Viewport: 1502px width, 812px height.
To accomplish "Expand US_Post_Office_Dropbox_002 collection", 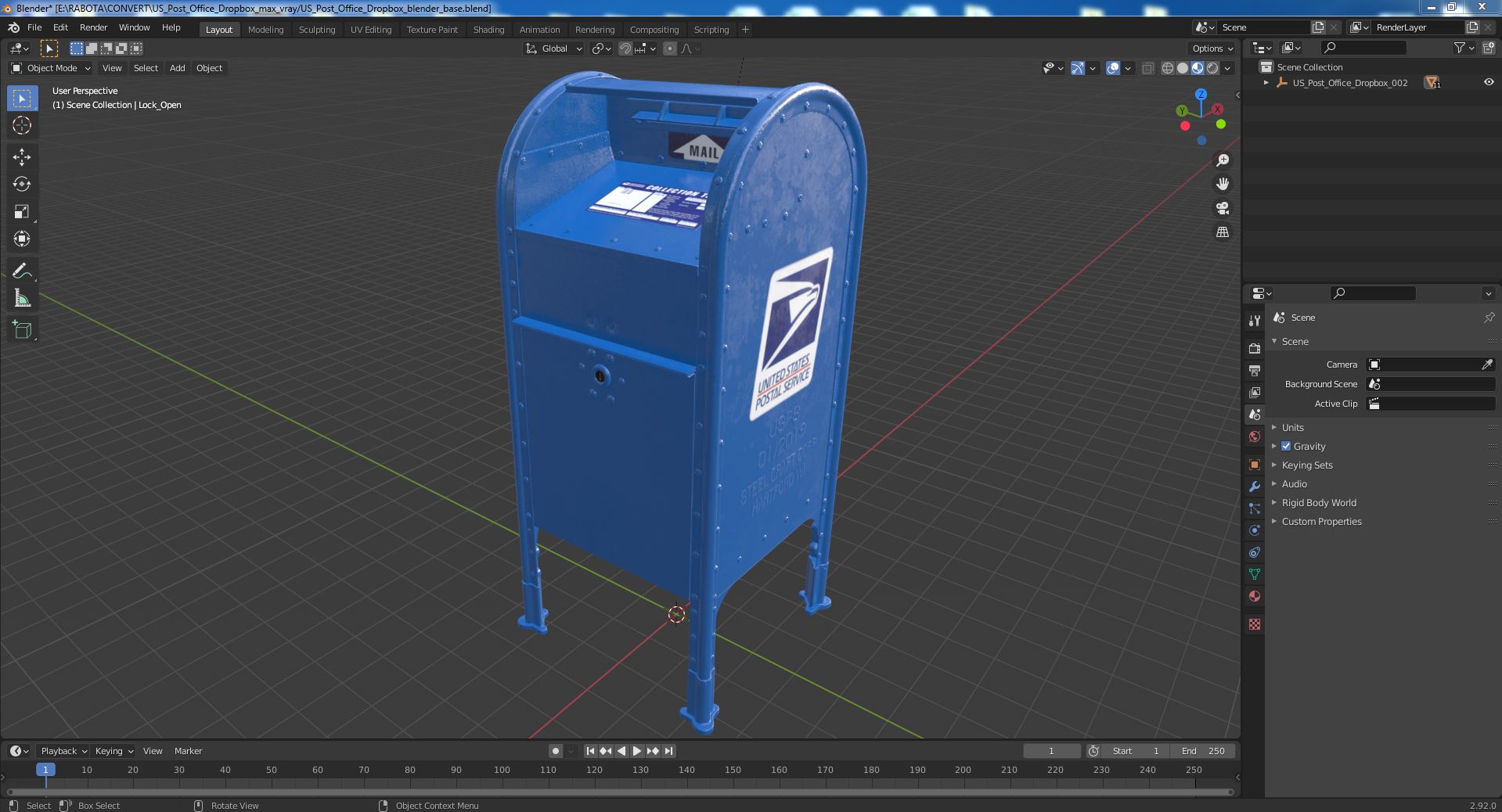I will pos(1266,82).
